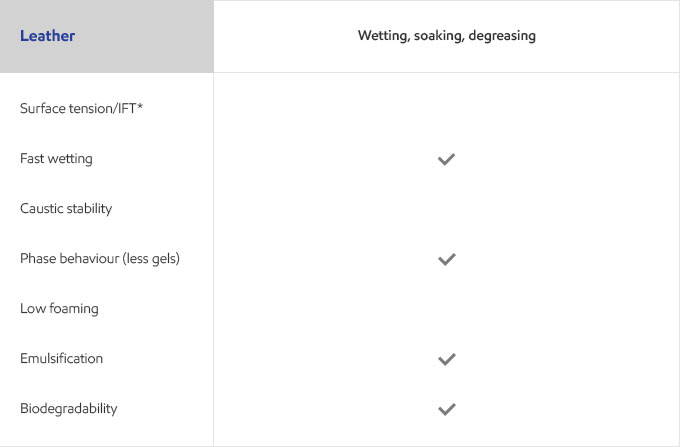This screenshot has width=680, height=447.
Task: Click the Wetting, soaking, degreasing column header
Action: 447,36
